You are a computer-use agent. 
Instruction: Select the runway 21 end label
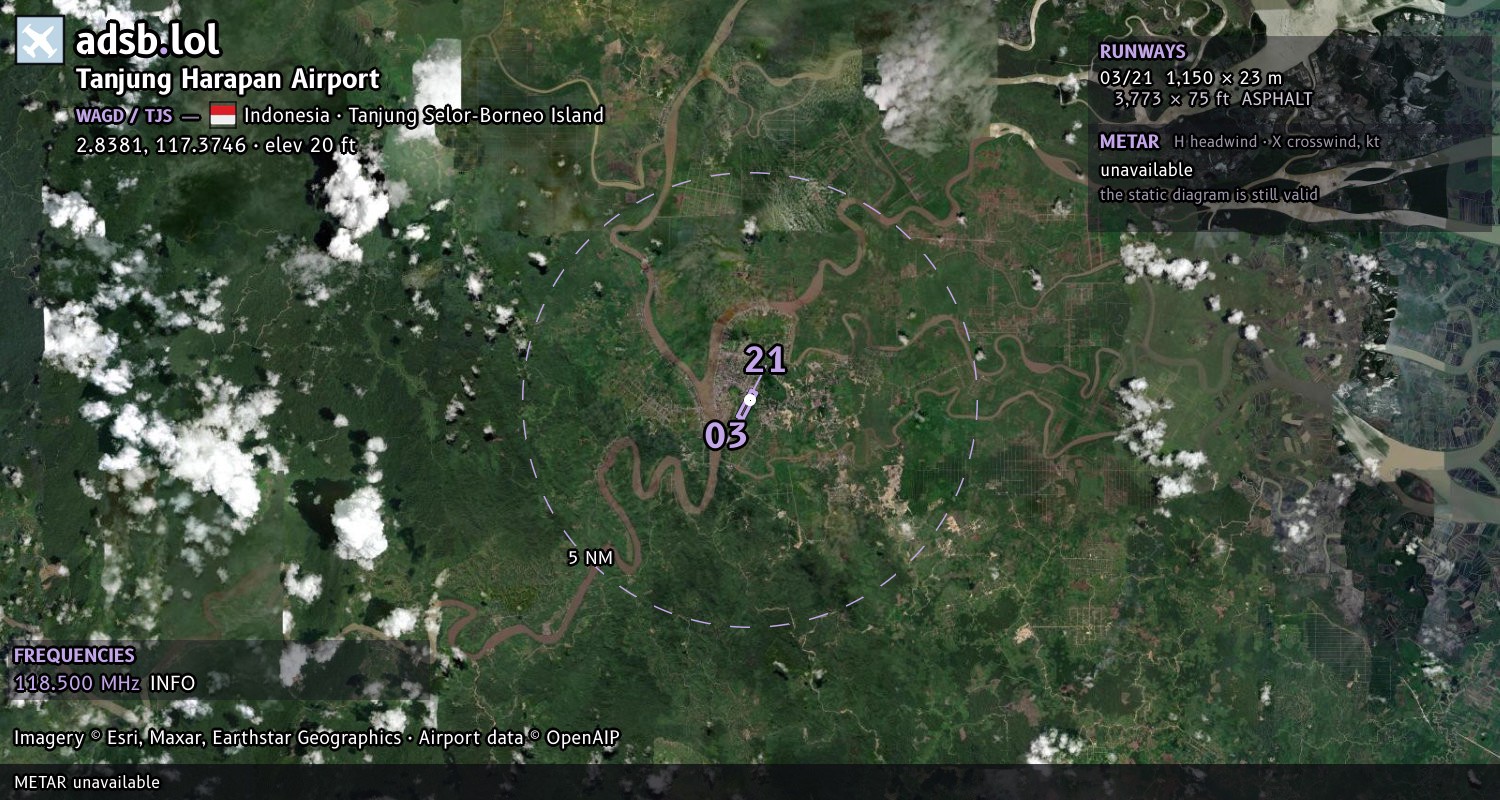click(x=765, y=360)
